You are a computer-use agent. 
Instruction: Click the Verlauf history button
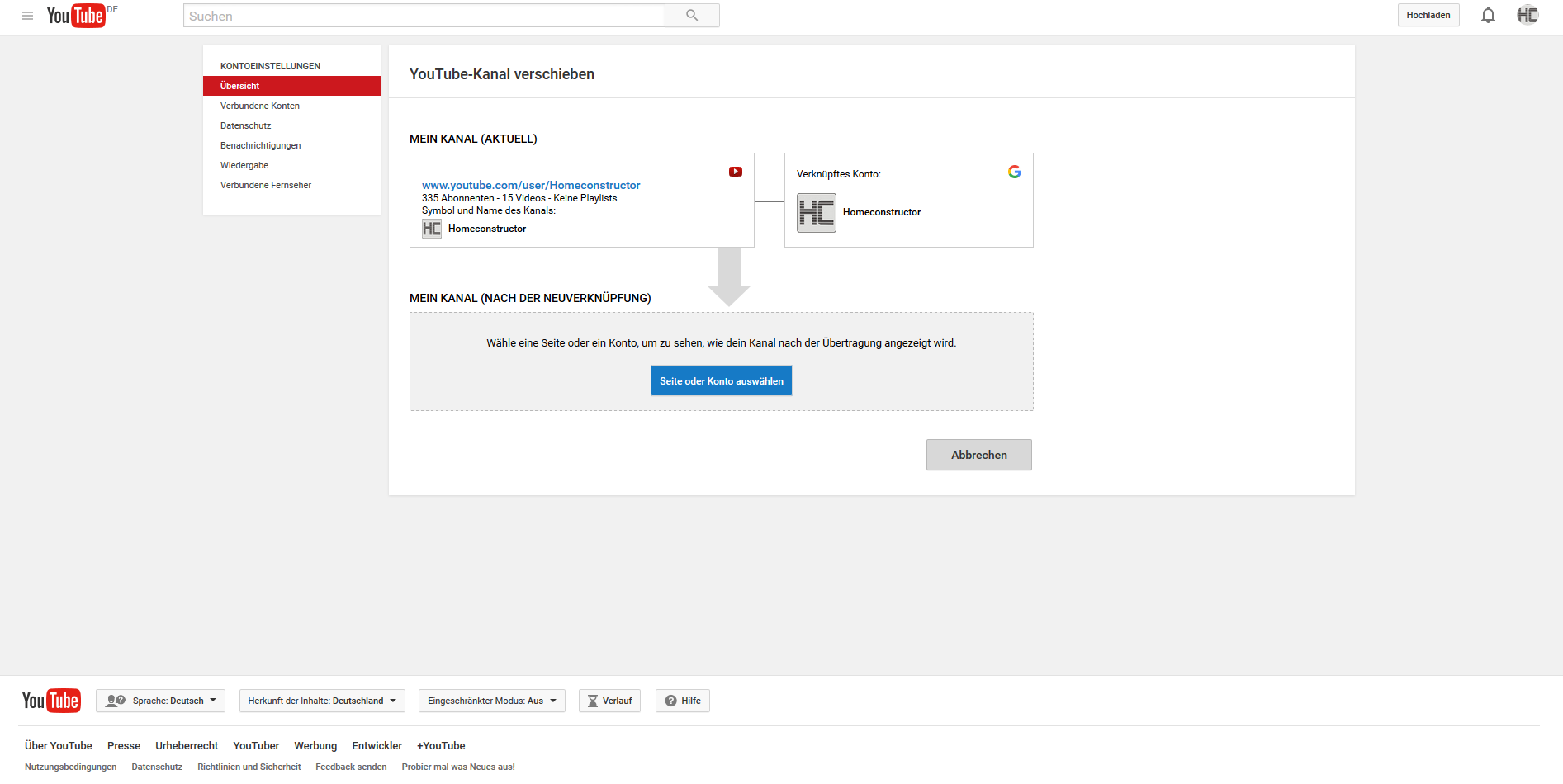pos(609,701)
